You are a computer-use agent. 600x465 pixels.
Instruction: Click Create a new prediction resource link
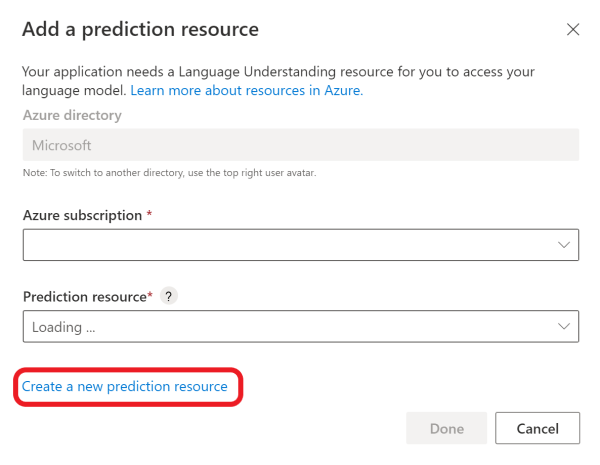coord(125,386)
